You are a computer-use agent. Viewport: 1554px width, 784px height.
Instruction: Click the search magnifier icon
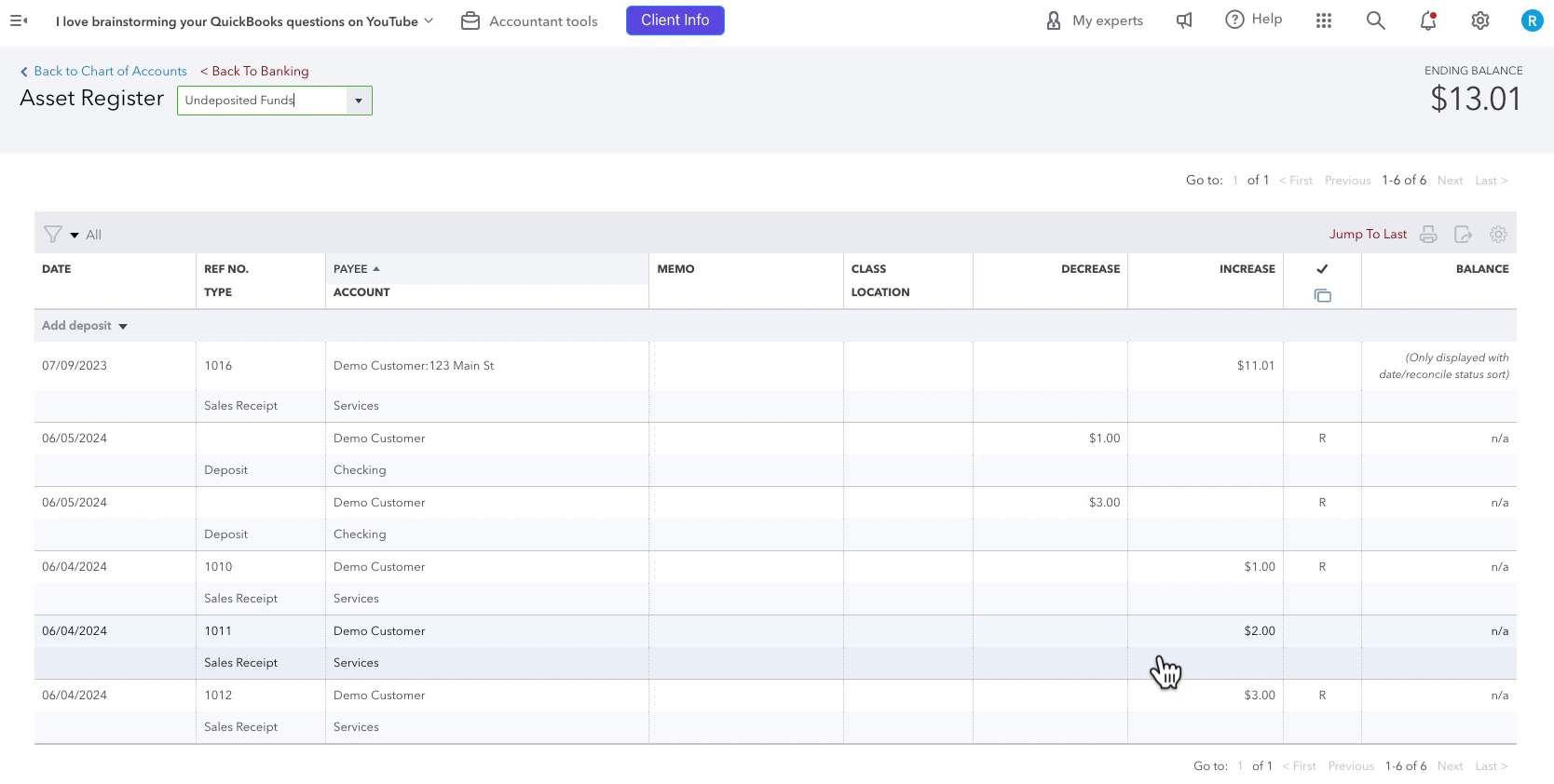point(1376,20)
